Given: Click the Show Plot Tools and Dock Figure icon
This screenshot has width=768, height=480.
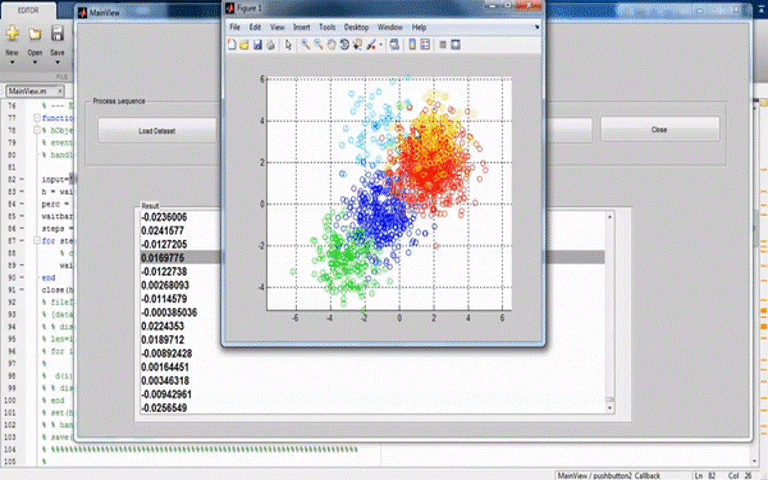Looking at the screenshot, I should point(456,45).
